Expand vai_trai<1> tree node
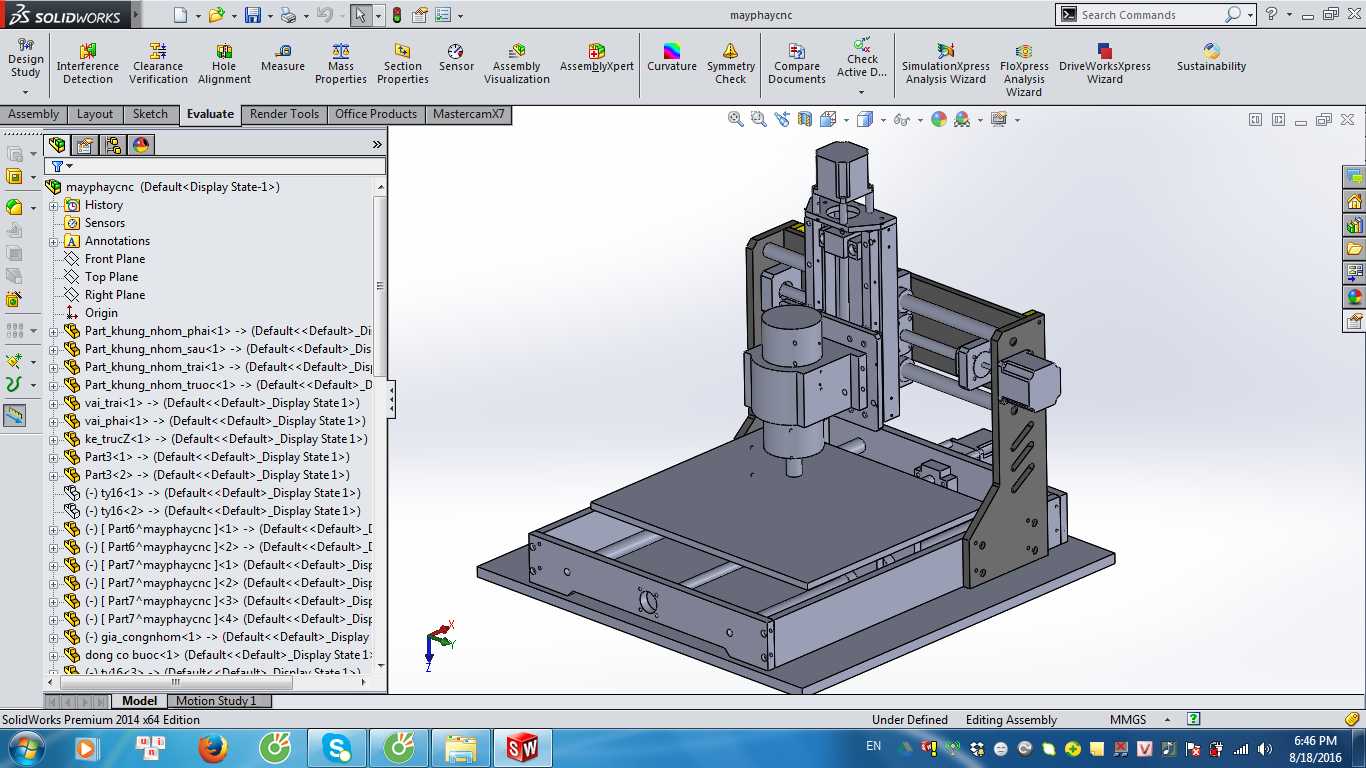The height and width of the screenshot is (768, 1366). pyautogui.click(x=54, y=403)
